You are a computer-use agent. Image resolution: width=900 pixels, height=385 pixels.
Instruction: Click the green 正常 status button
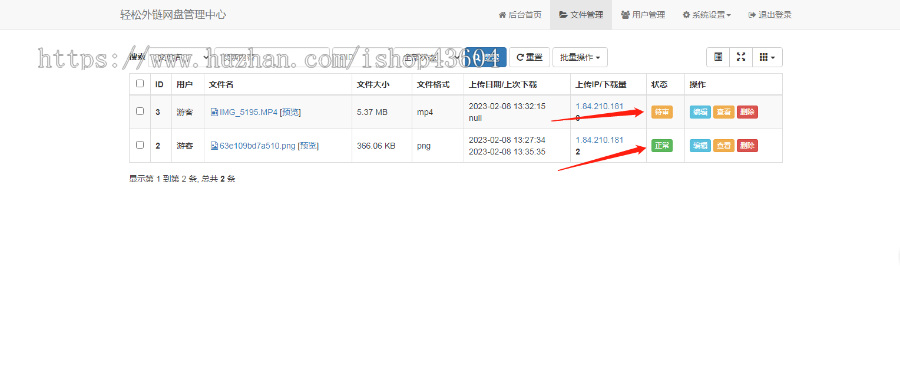662,146
